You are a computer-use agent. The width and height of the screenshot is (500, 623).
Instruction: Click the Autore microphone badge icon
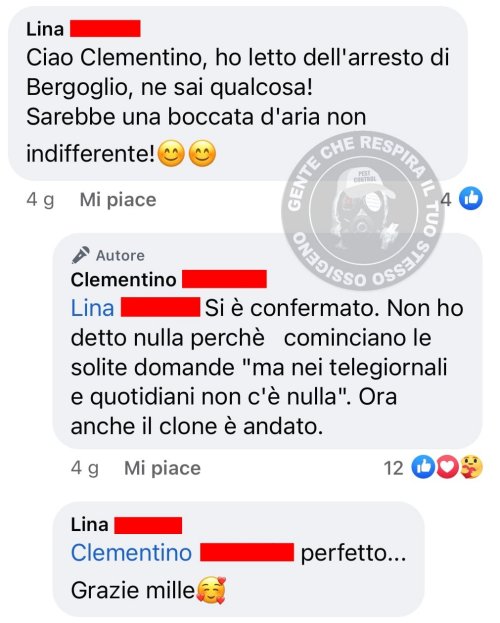pyautogui.click(x=81, y=255)
